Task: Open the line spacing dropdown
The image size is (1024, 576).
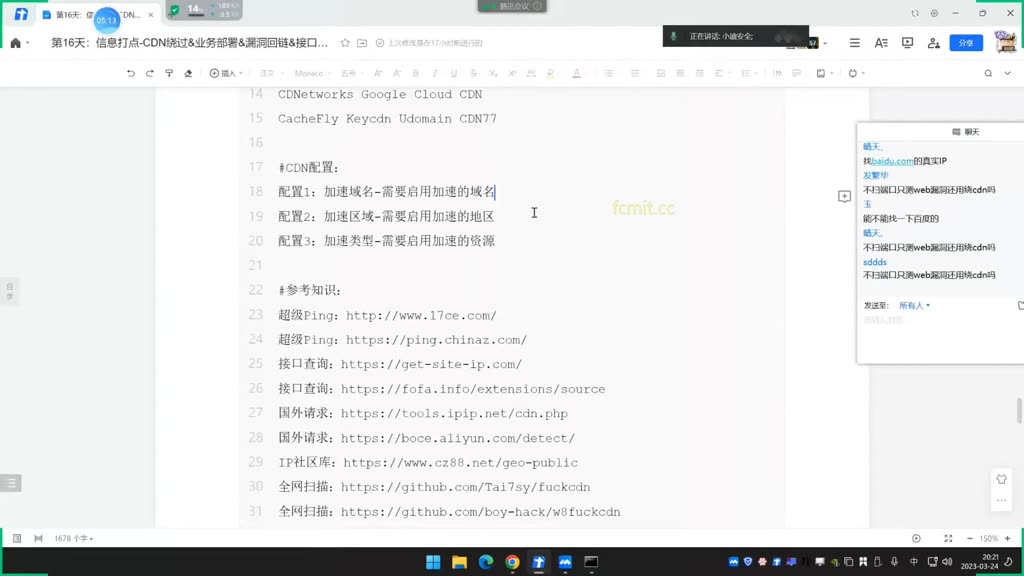Action: 748,73
